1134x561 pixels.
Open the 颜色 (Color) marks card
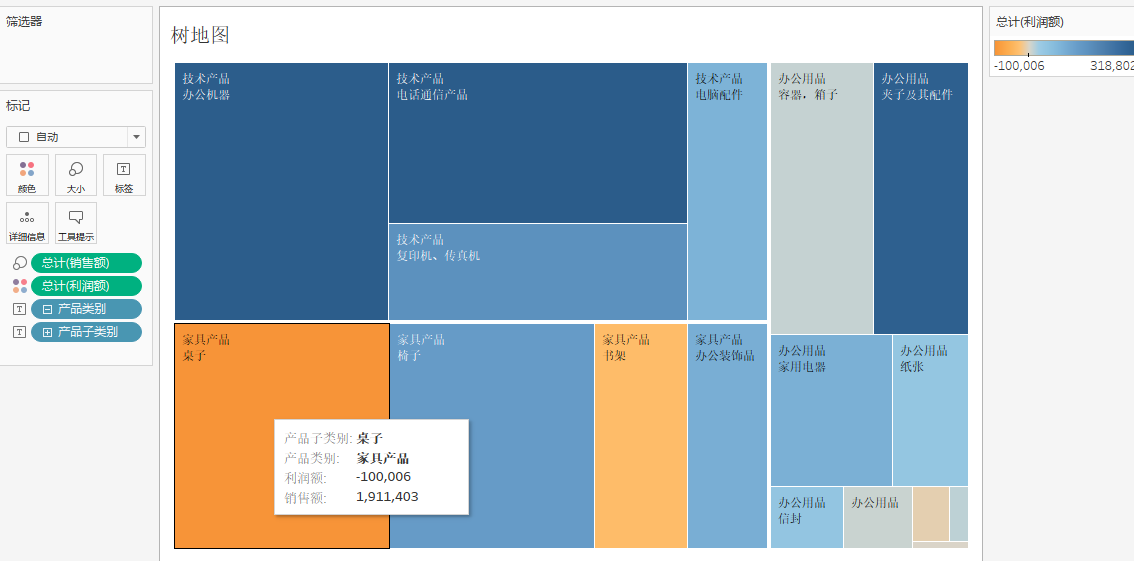point(27,175)
